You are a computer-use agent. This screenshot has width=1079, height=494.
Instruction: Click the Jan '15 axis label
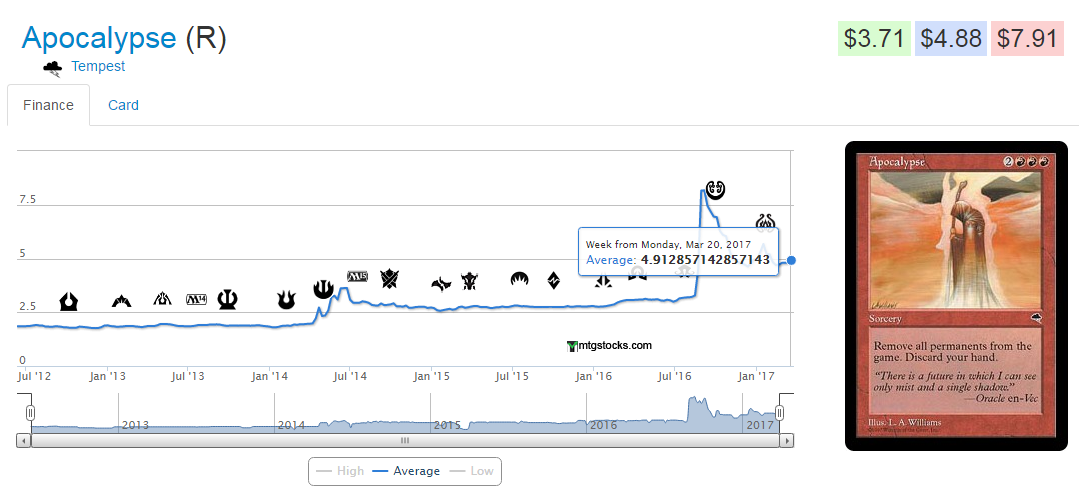431,376
